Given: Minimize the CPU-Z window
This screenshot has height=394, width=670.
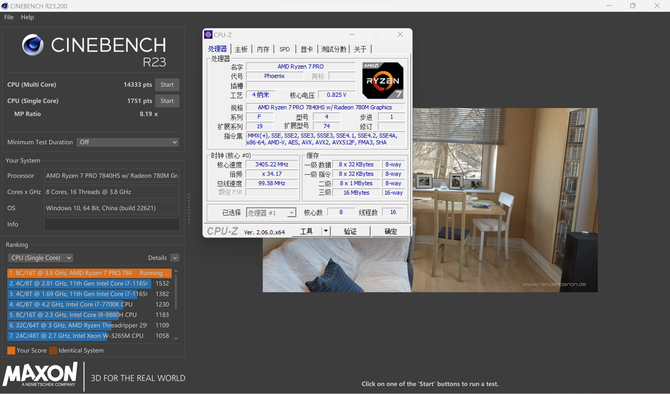Looking at the screenshot, I should [x=352, y=35].
